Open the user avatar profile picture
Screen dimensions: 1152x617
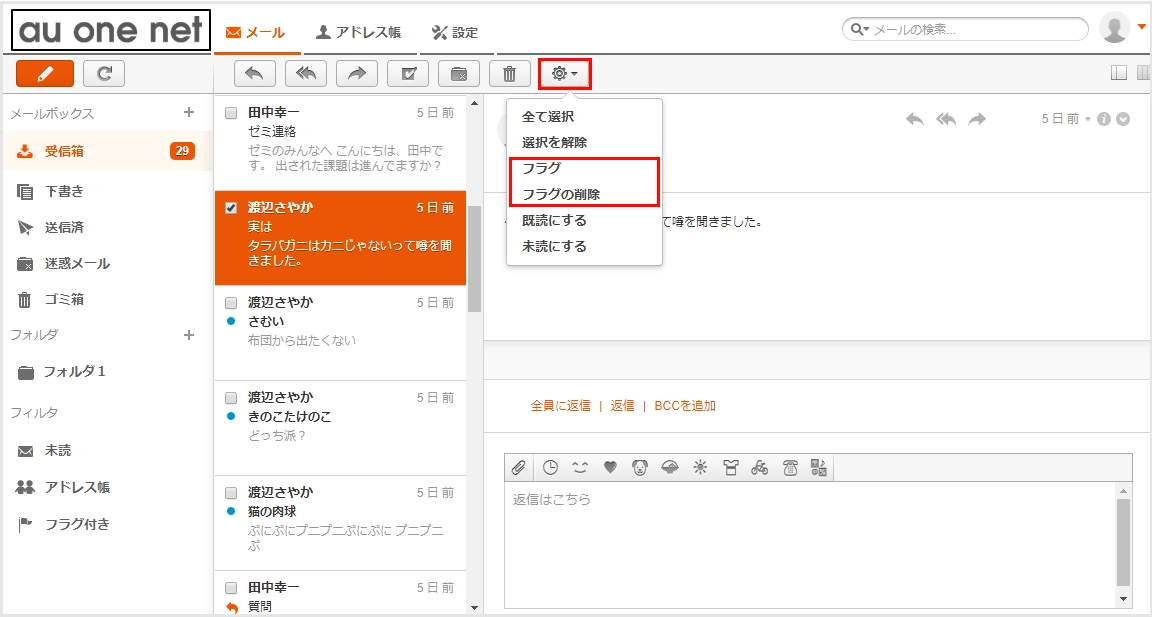1115,28
